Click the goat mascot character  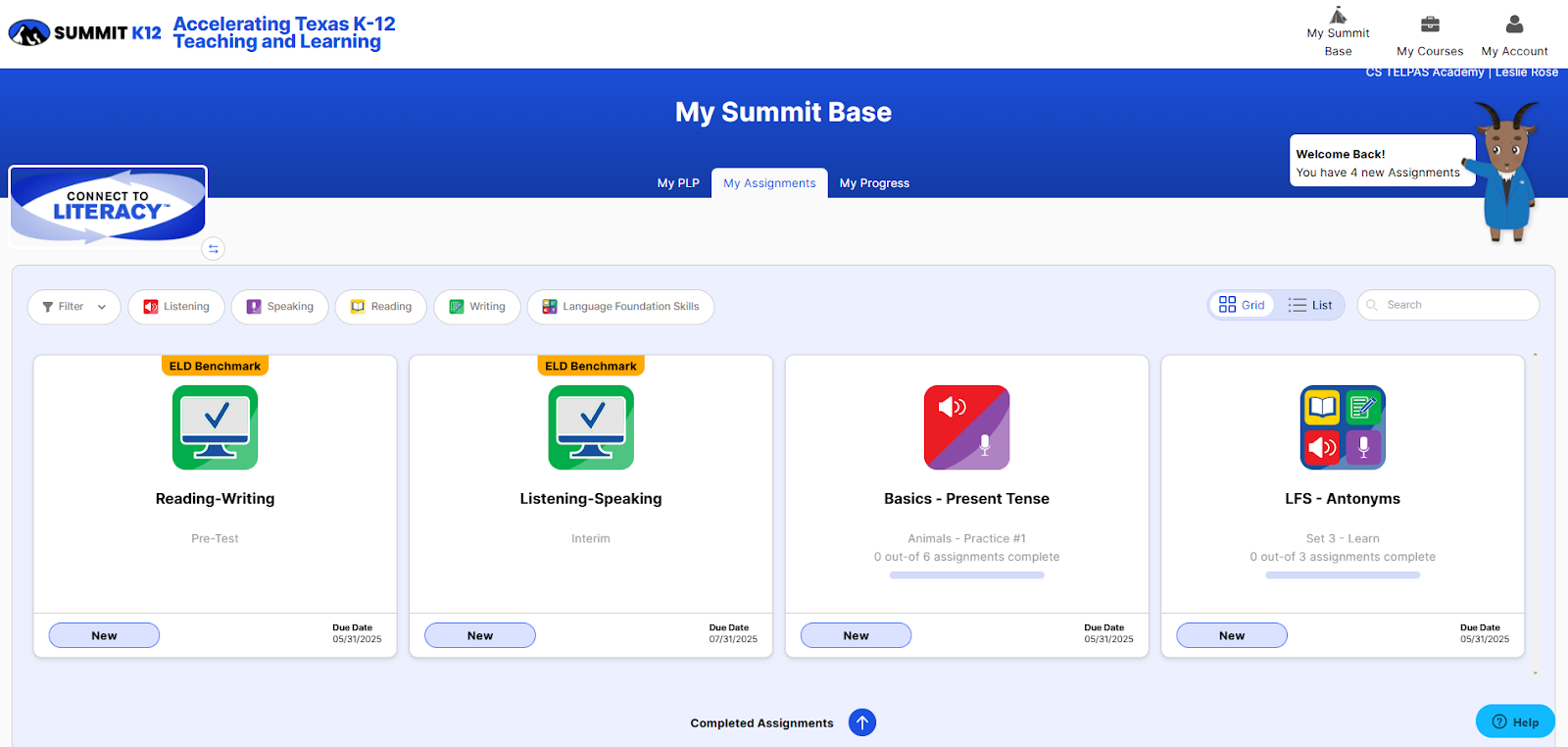(x=1507, y=172)
